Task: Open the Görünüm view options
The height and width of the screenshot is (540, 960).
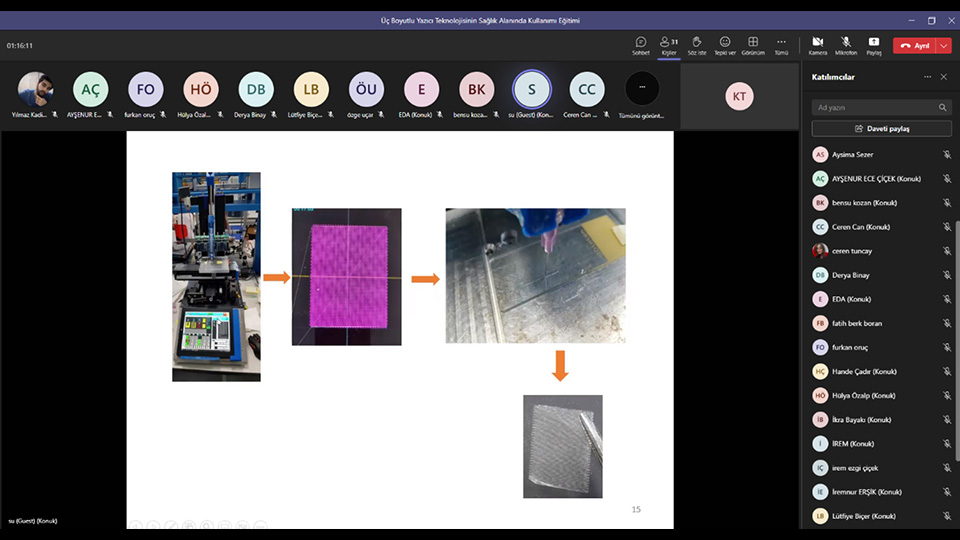Action: (753, 45)
